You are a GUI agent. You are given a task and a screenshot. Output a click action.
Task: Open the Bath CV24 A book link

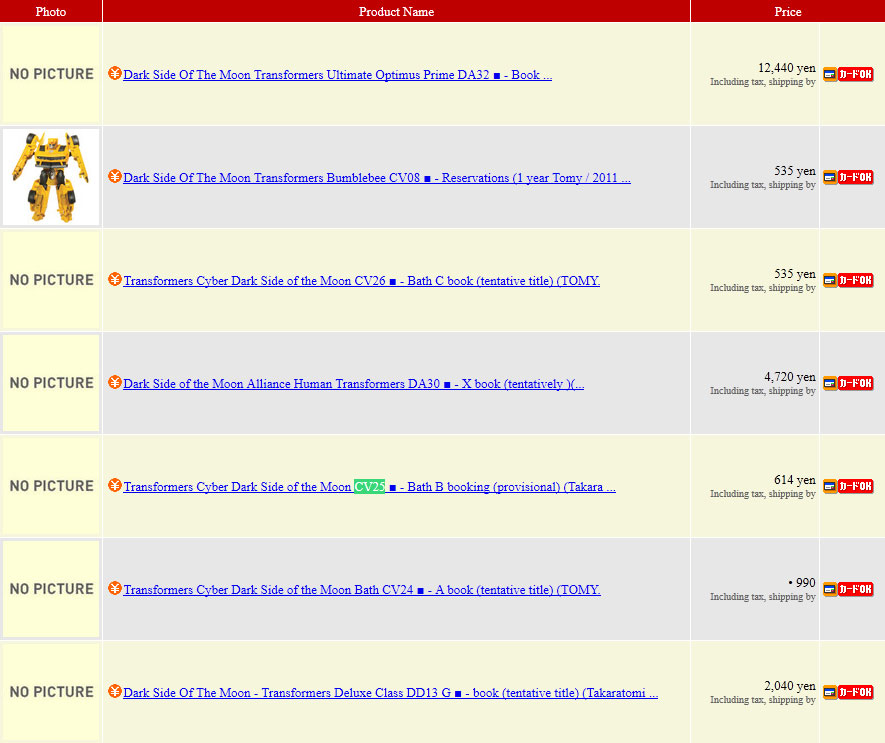361,590
